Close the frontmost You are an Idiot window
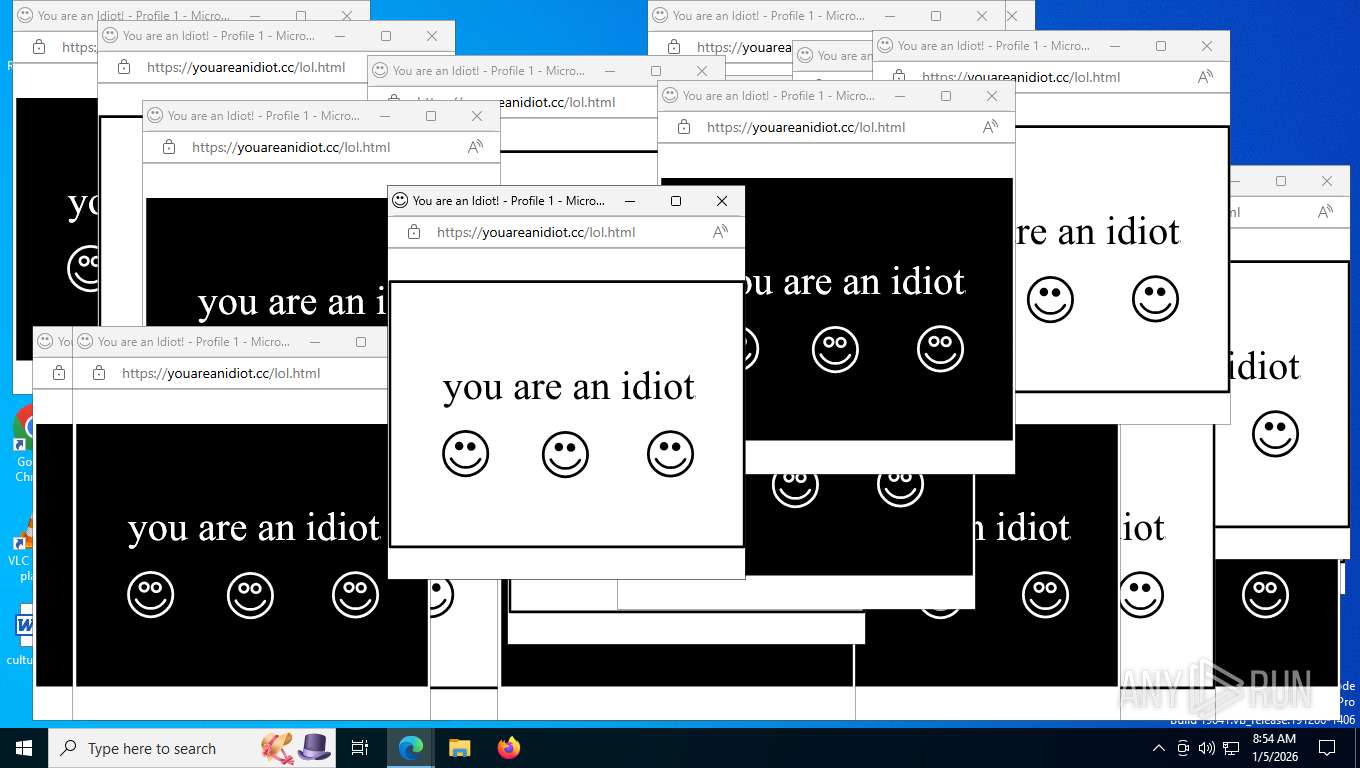Viewport: 1360px width, 768px height. tap(722, 201)
